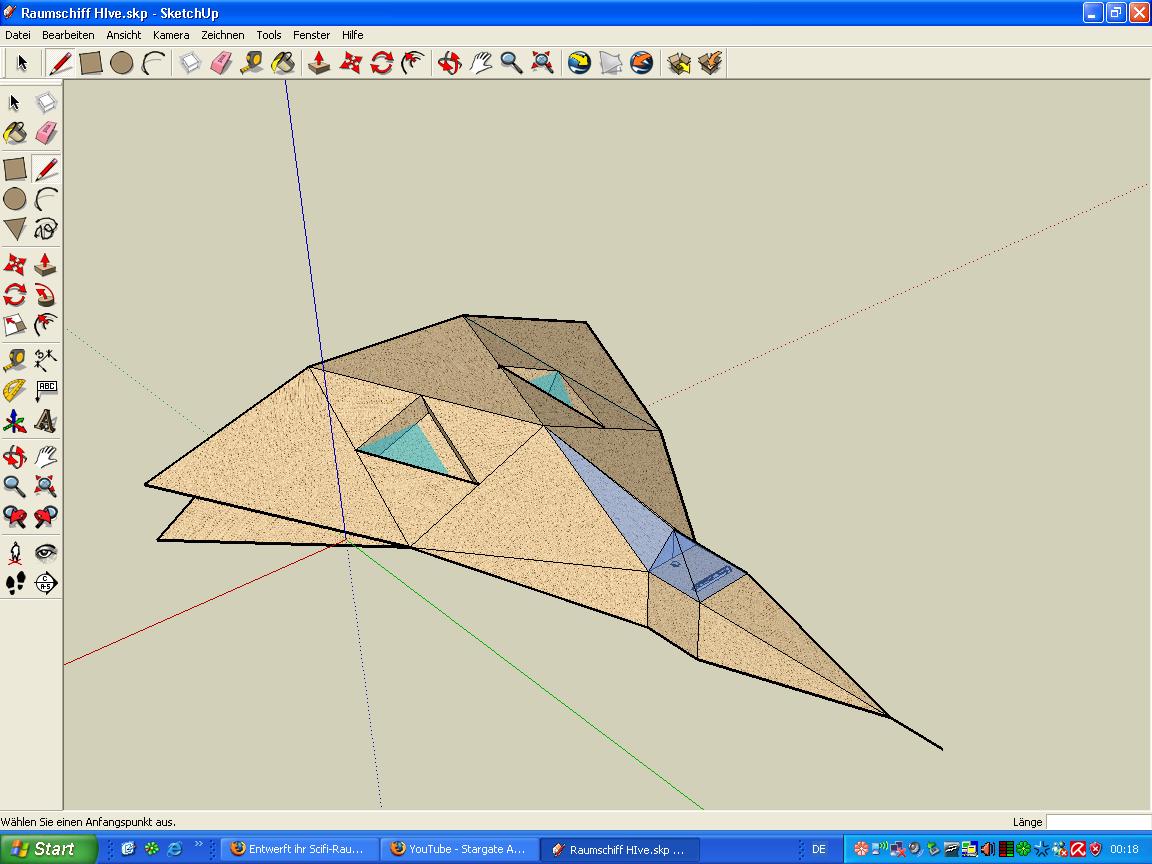
Task: Select the Section Plane tool
Action: coord(46,583)
